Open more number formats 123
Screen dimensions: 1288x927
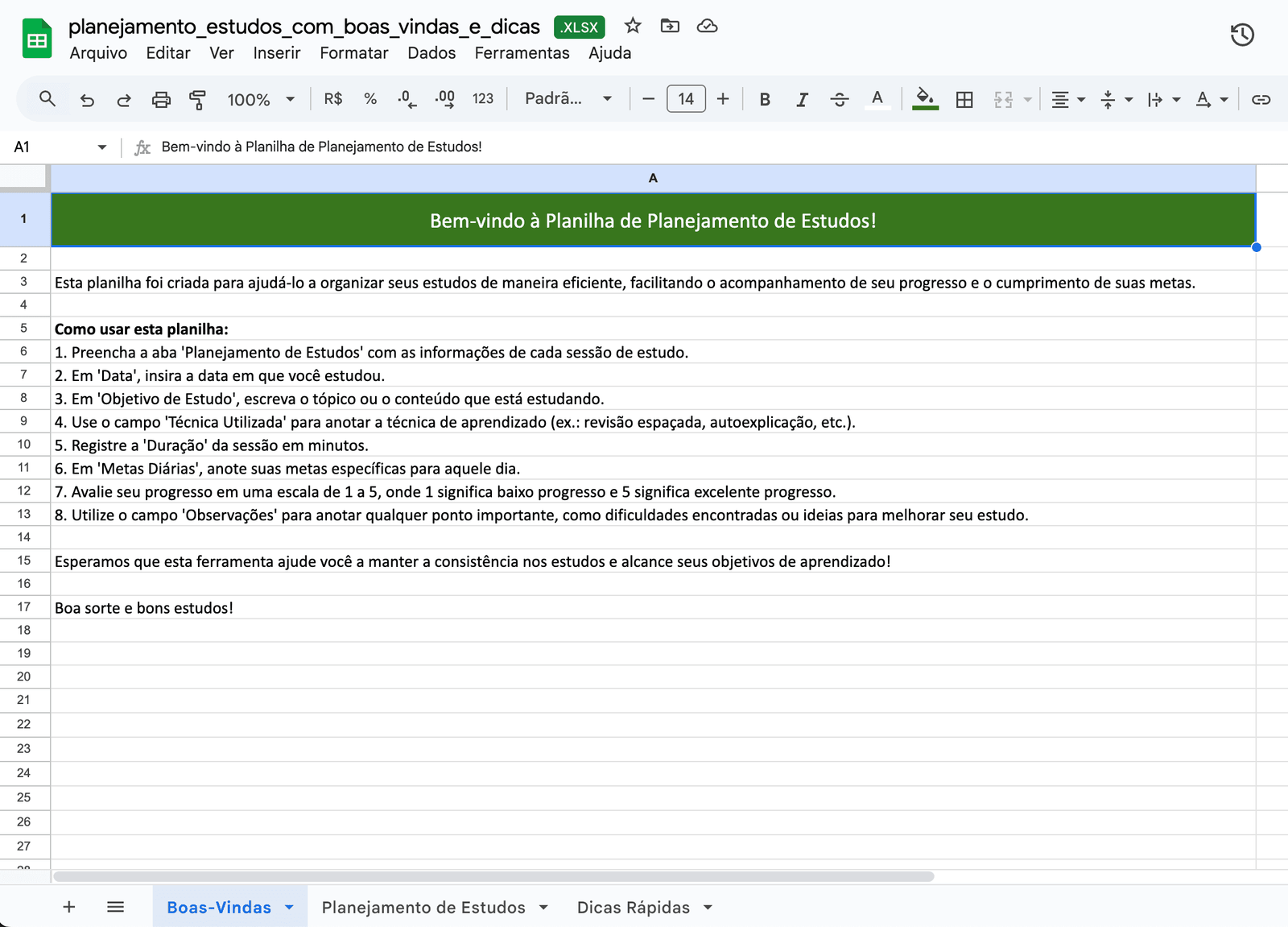pos(483,98)
